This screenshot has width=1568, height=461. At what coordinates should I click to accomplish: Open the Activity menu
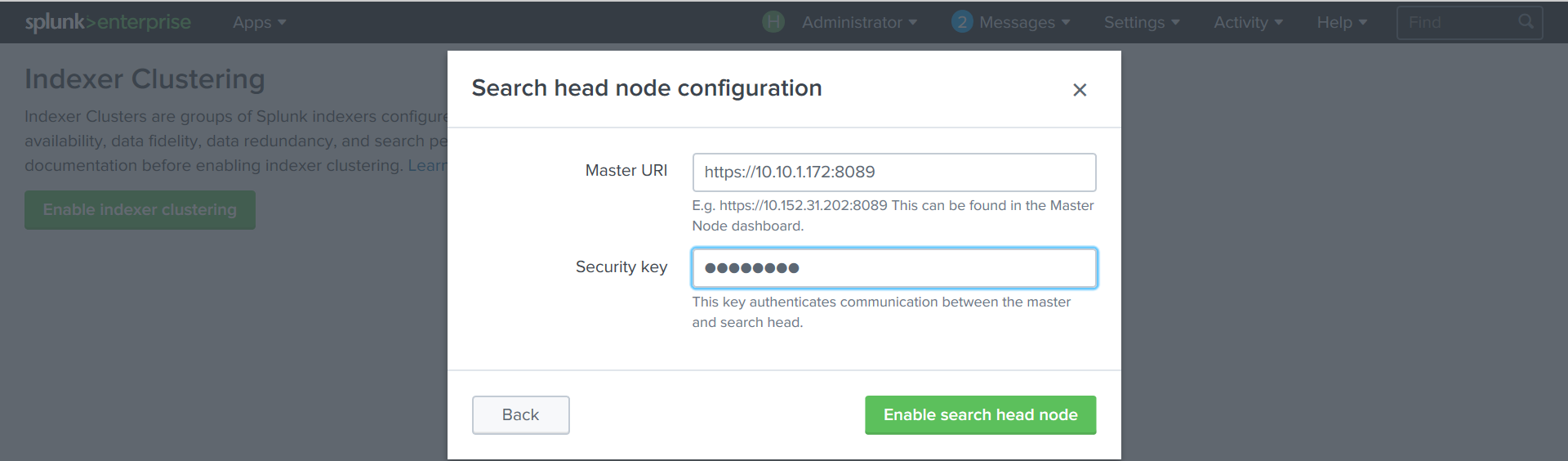(x=1248, y=23)
